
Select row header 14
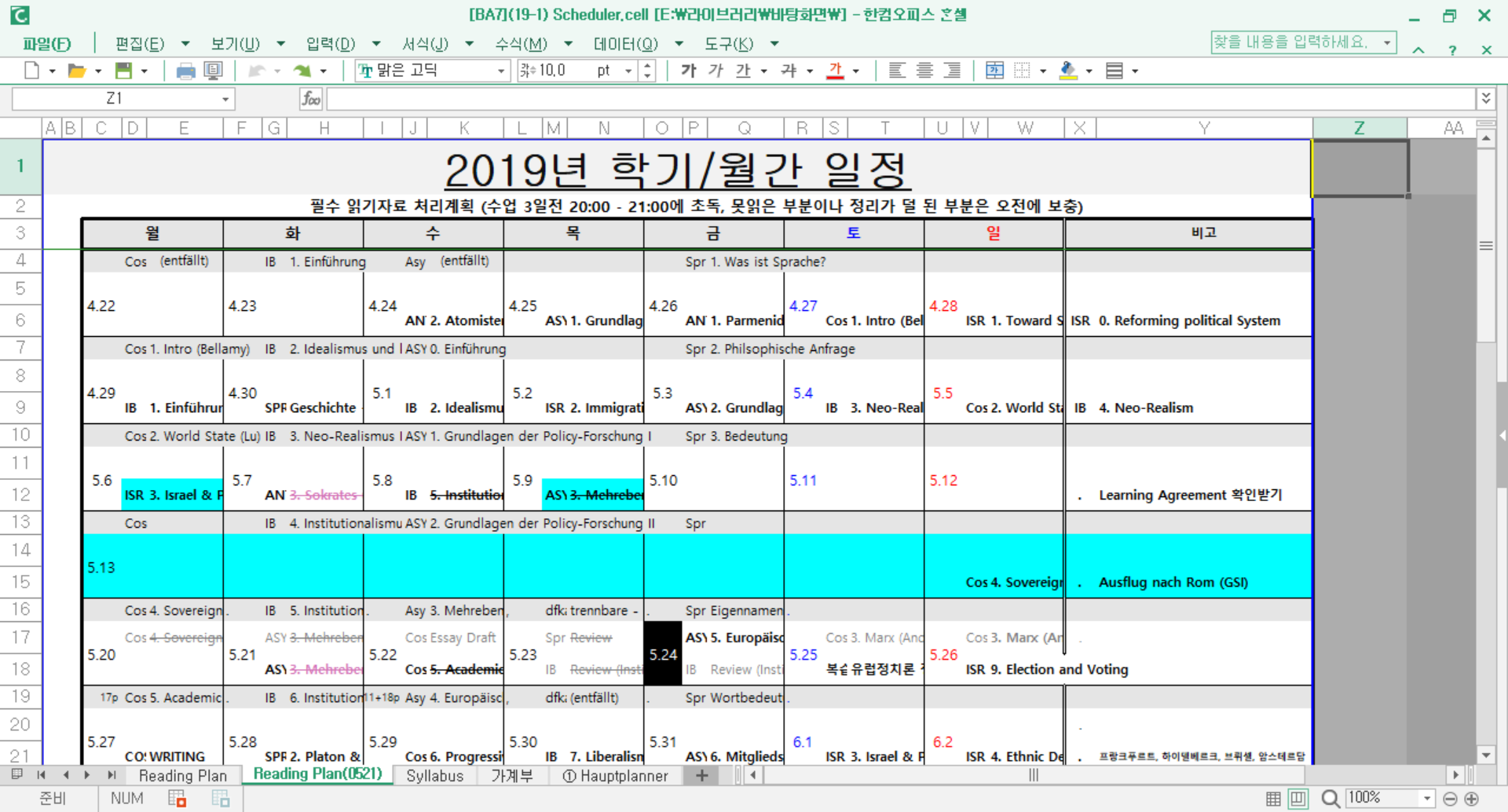20,550
